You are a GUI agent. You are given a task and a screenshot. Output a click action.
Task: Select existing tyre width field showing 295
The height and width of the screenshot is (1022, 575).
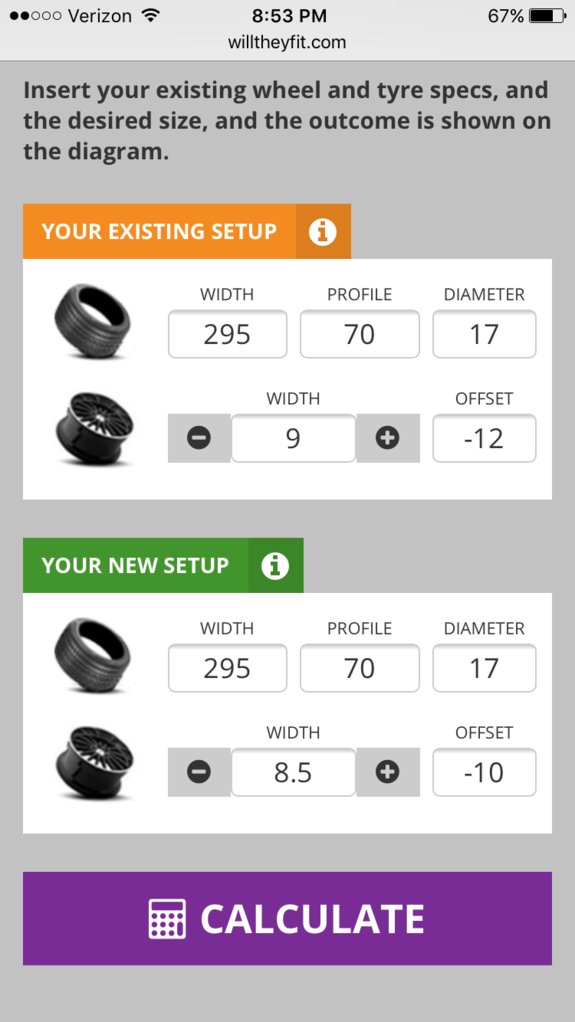[228, 334]
